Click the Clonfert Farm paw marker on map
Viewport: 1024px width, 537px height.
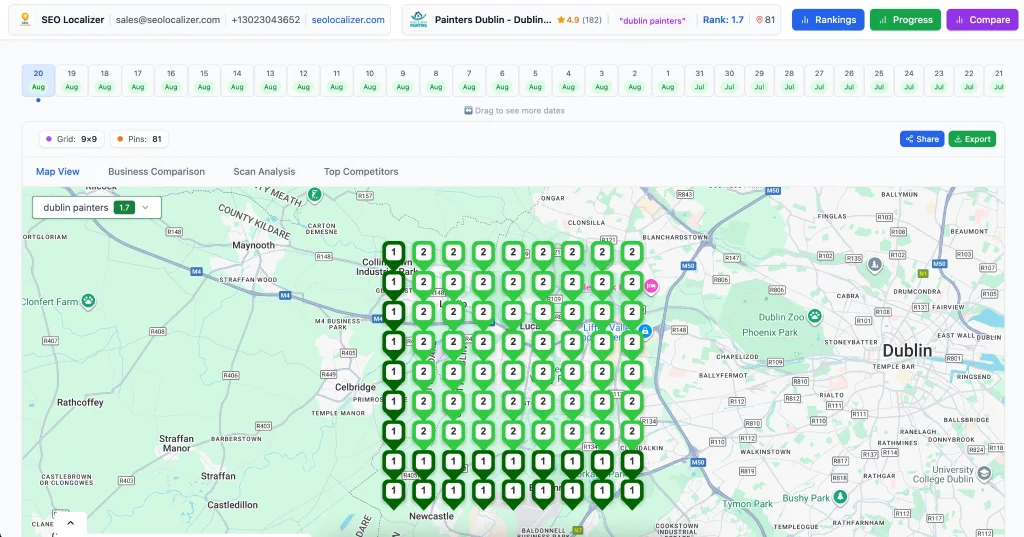click(88, 301)
